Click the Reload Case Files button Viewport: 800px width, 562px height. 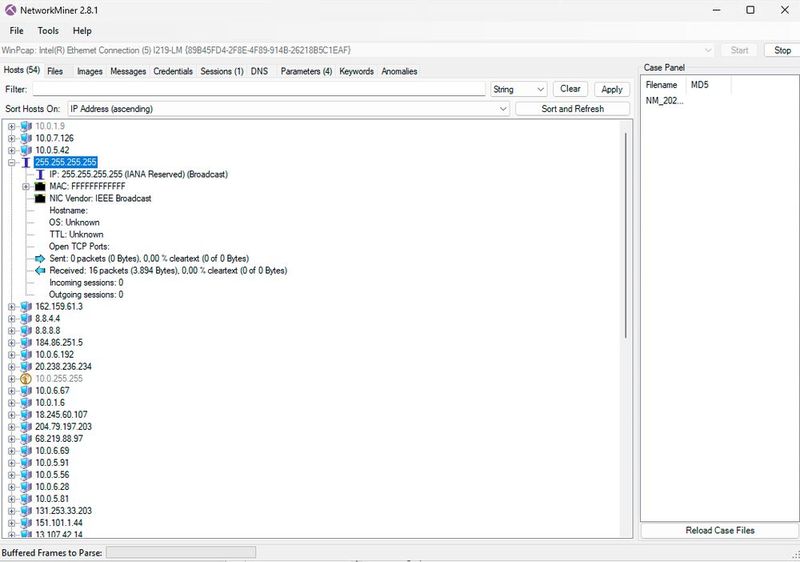click(719, 530)
